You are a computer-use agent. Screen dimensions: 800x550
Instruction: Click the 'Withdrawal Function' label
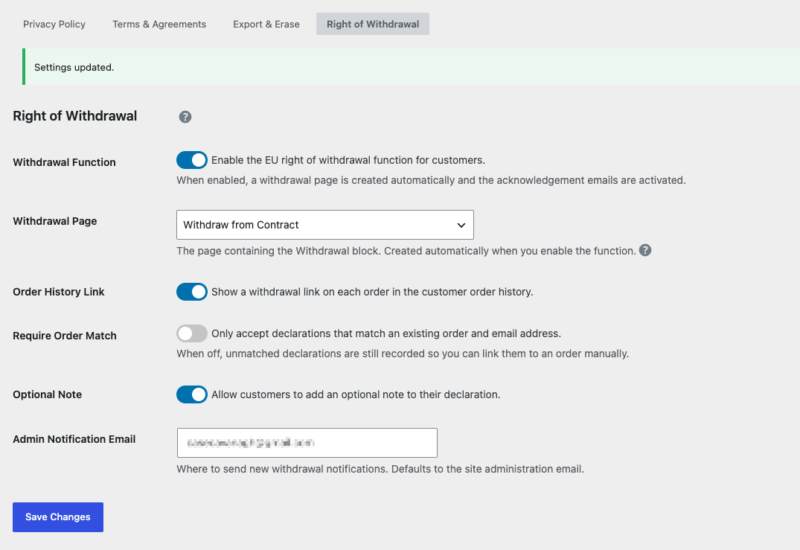[64, 162]
